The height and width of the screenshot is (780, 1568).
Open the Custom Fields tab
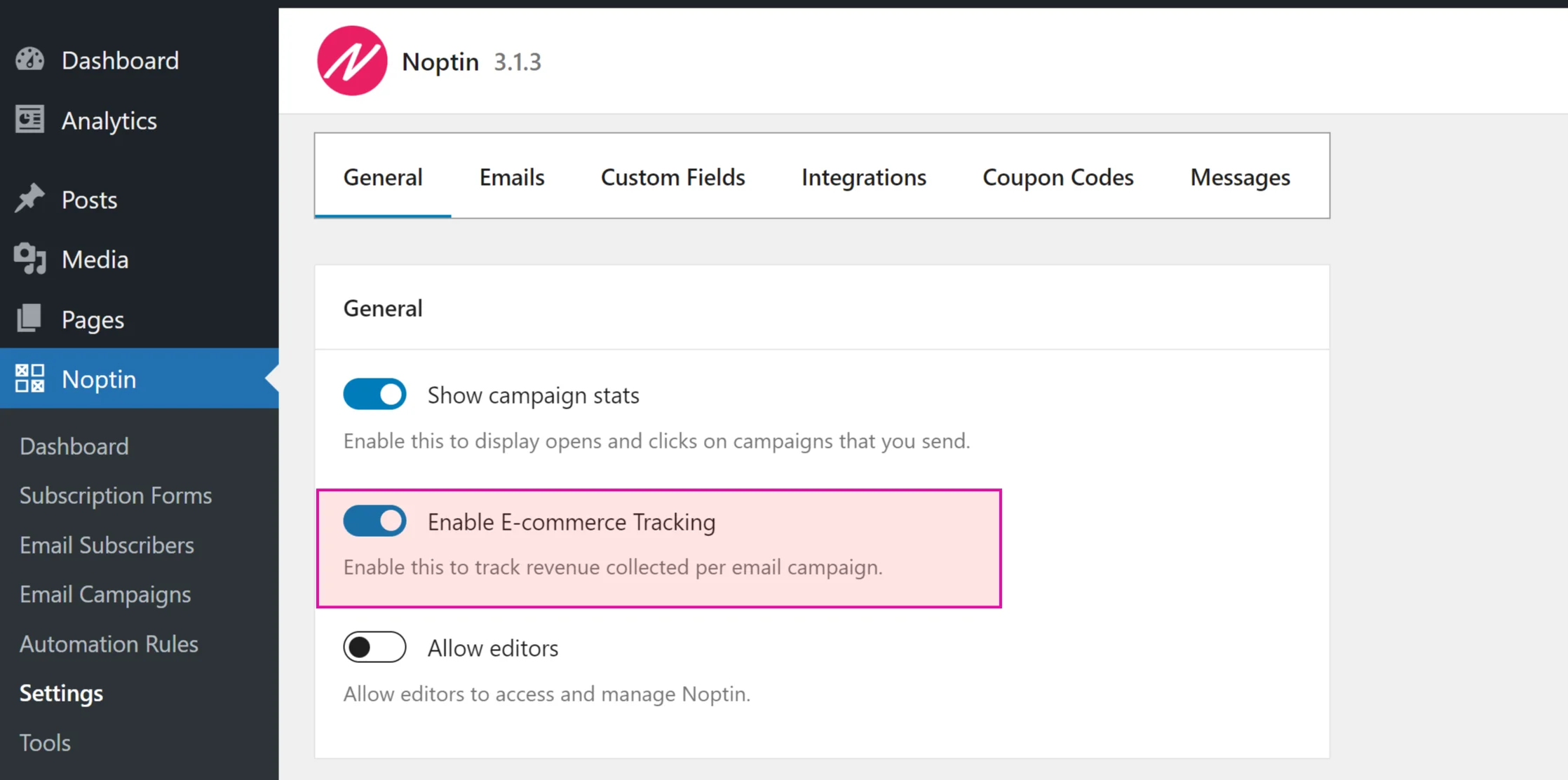coord(672,177)
